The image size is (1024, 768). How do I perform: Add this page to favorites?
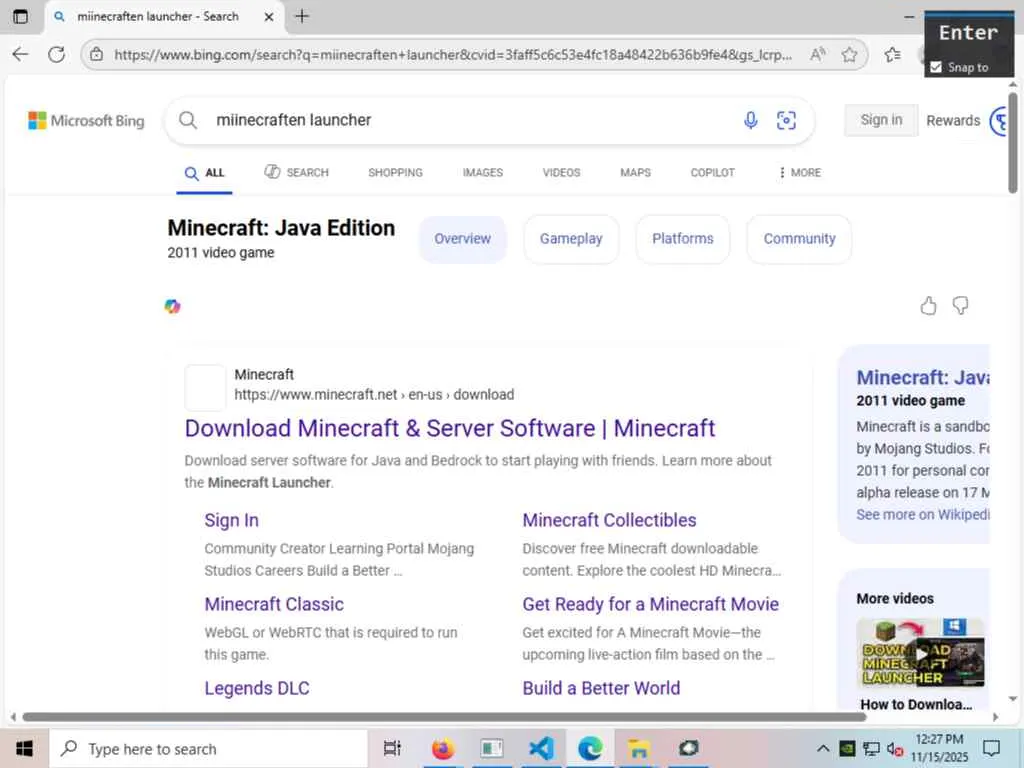(x=849, y=54)
